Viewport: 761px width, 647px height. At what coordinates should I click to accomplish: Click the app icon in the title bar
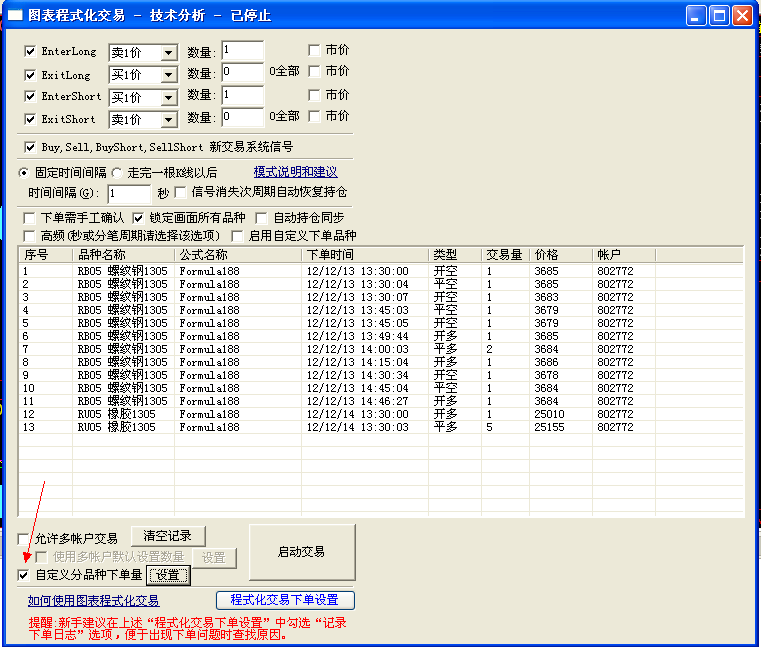click(15, 15)
